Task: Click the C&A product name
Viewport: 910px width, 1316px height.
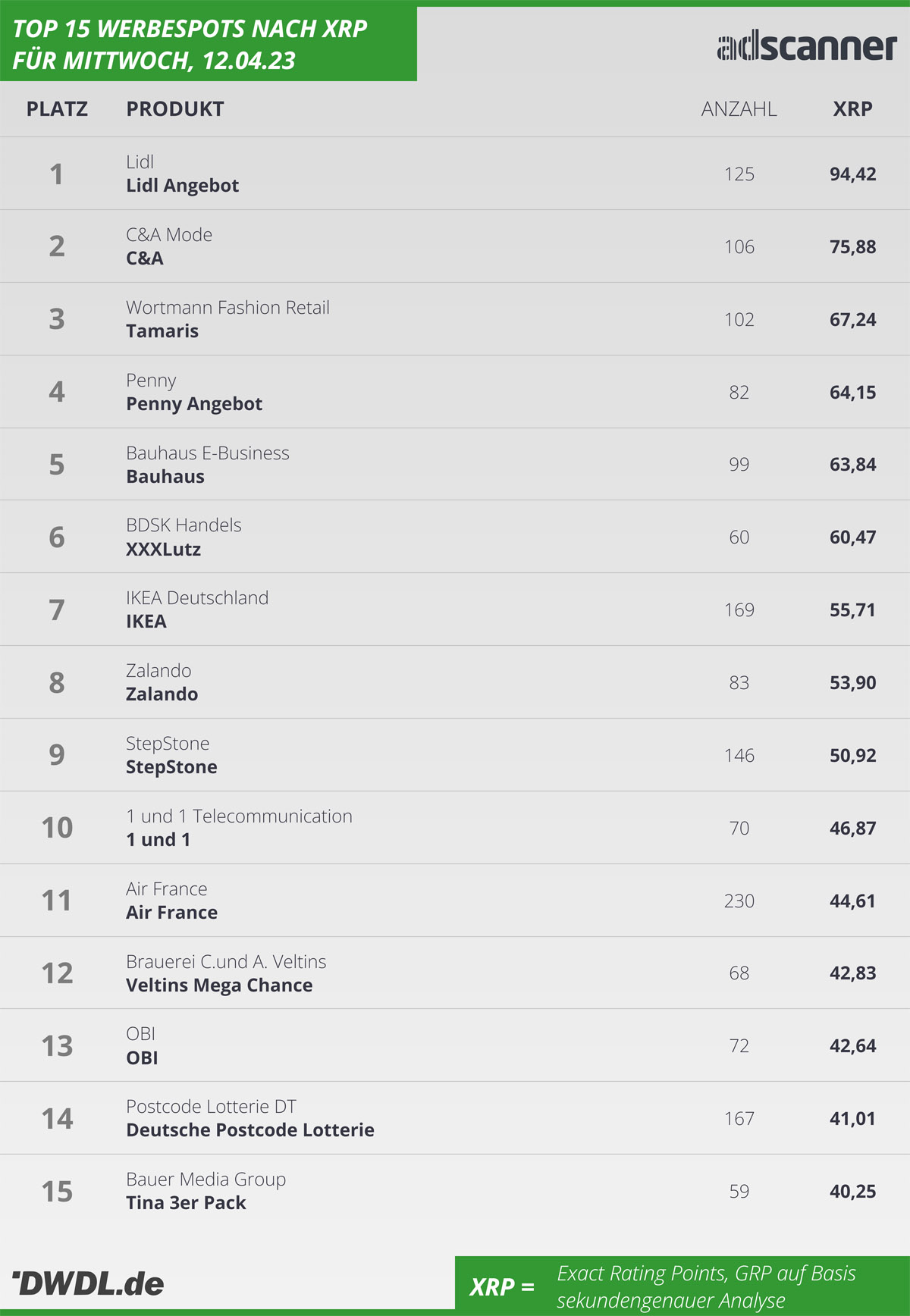Action: click(145, 258)
